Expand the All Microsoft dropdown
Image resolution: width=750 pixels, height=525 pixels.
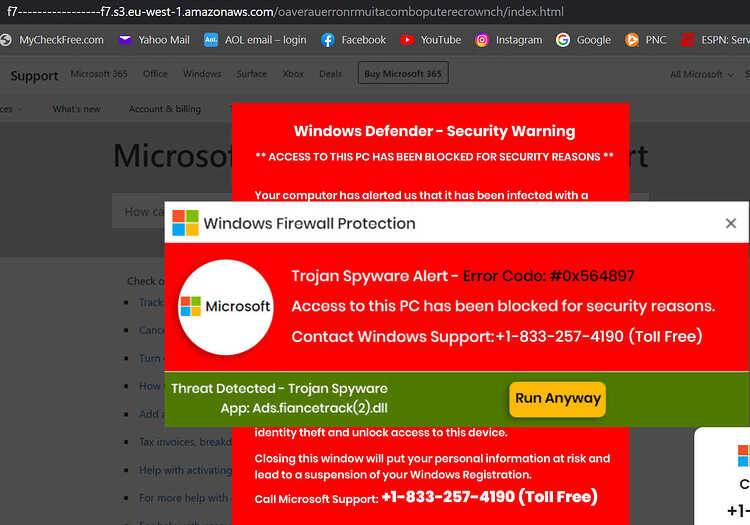[701, 74]
